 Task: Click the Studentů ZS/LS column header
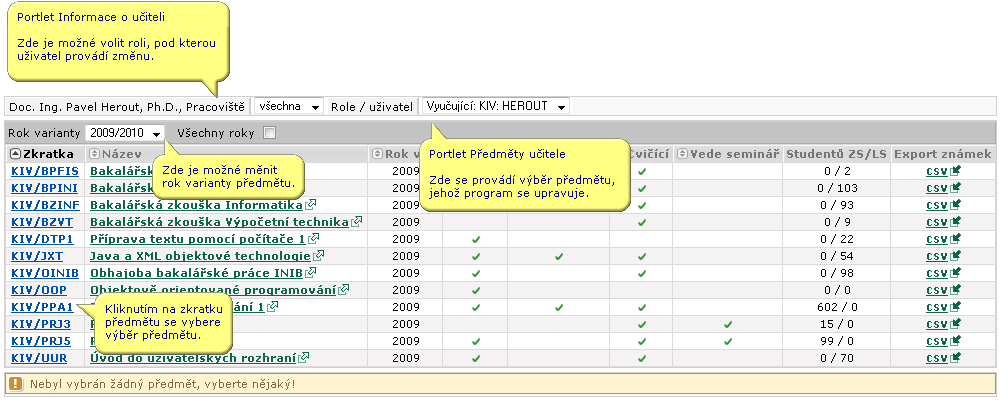(836, 154)
